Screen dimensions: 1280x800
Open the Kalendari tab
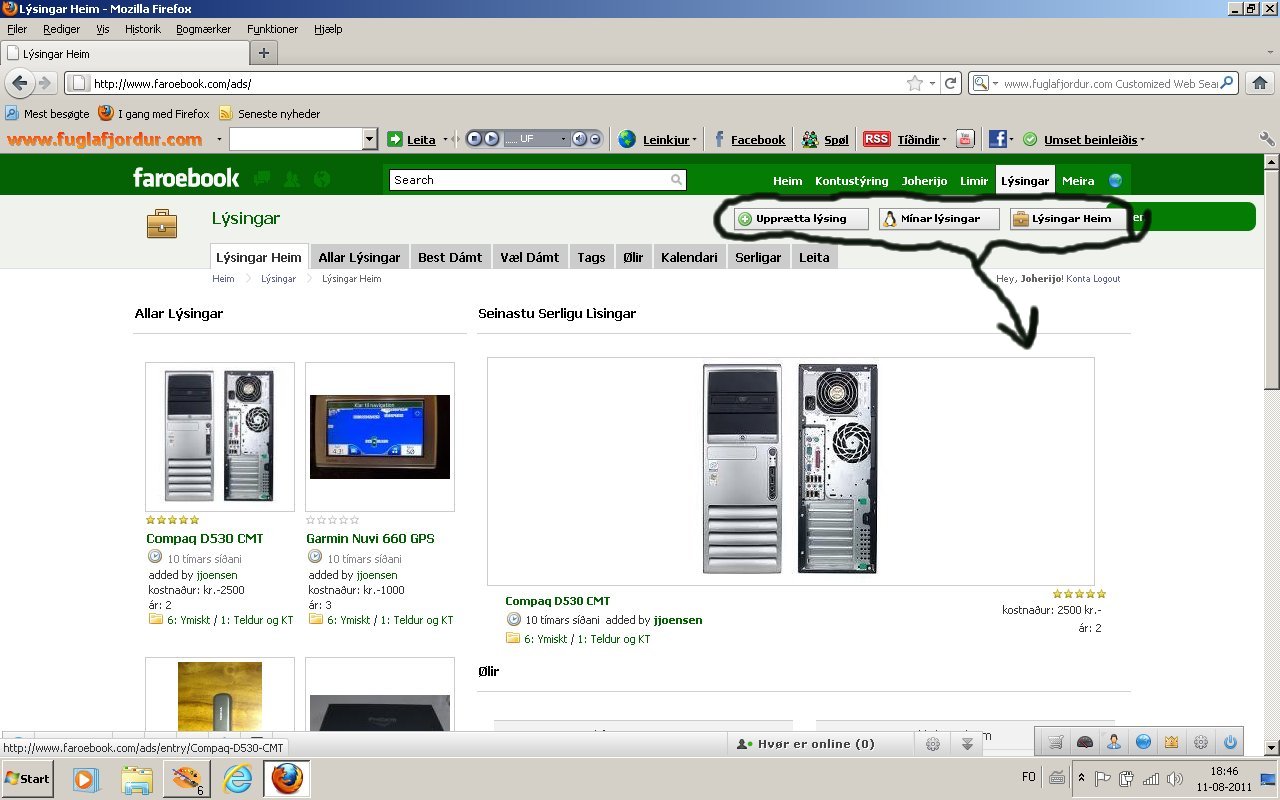tap(689, 257)
